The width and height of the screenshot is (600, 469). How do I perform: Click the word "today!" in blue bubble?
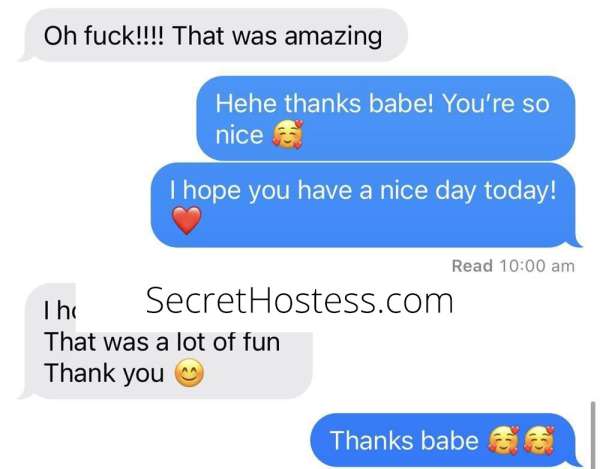point(520,191)
